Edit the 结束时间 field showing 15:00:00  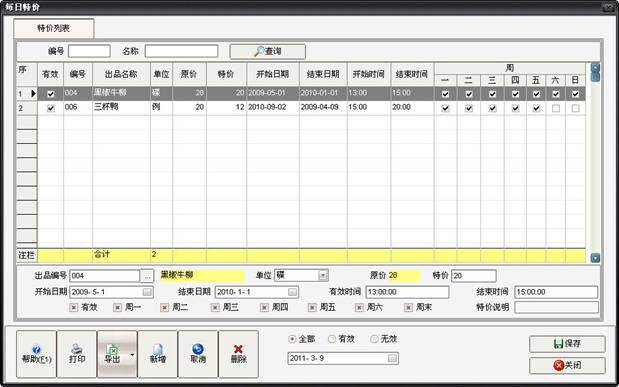click(556, 292)
